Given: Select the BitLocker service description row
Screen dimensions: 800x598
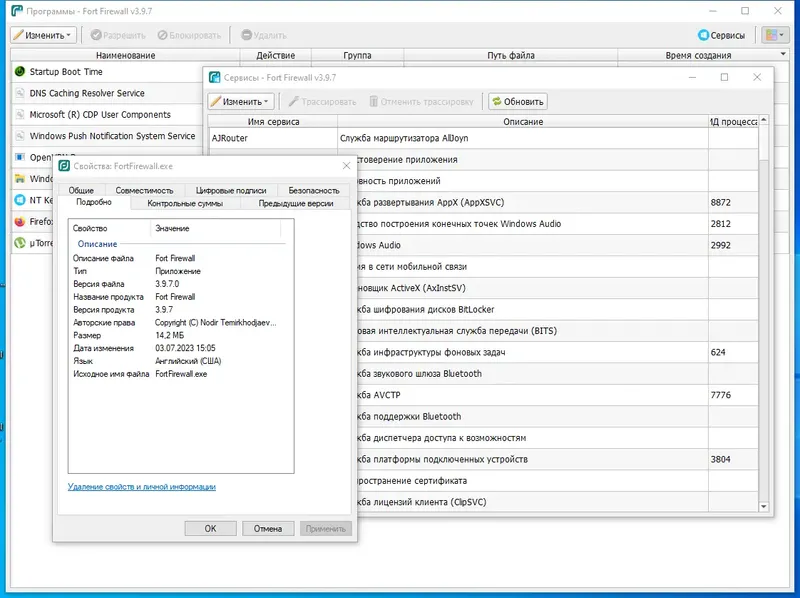Looking at the screenshot, I should (x=533, y=309).
